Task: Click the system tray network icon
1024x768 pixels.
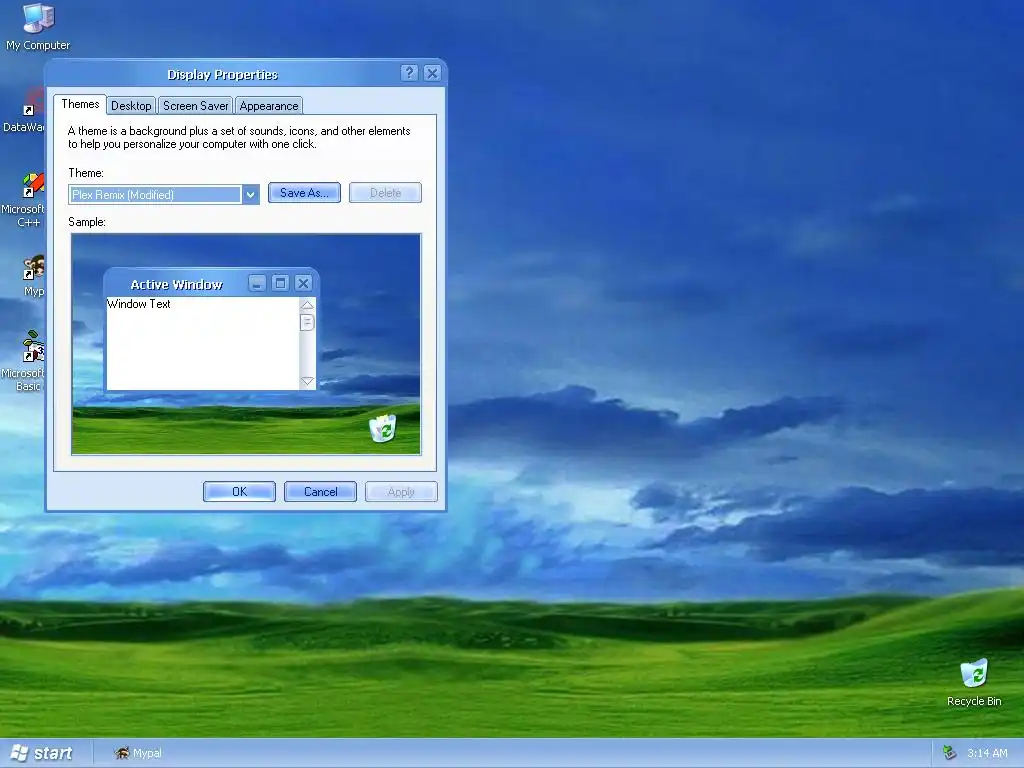Action: click(950, 753)
